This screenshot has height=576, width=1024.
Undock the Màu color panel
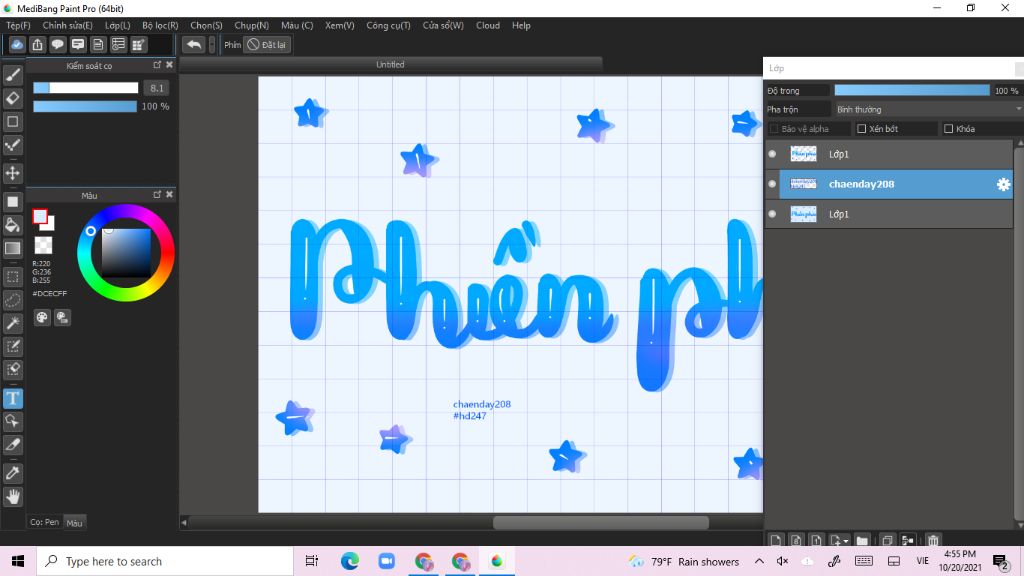[157, 195]
